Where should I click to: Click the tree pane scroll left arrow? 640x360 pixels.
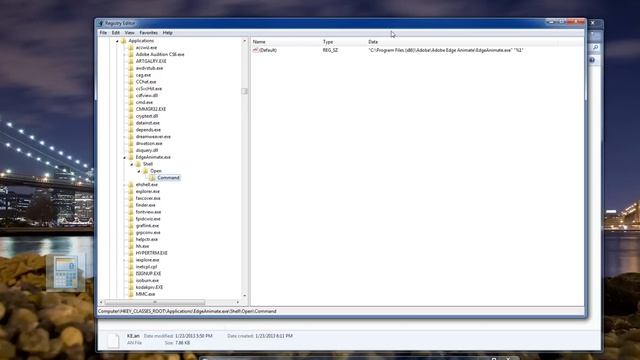click(101, 302)
